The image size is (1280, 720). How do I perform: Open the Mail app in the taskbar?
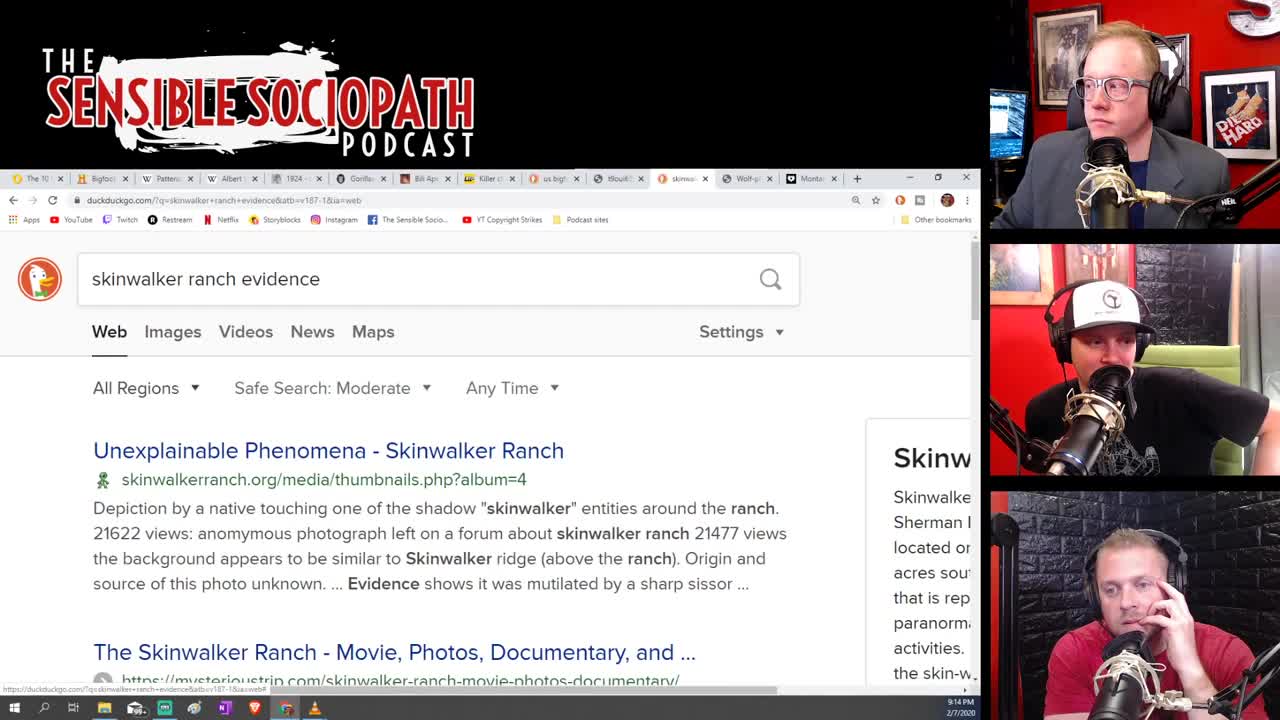point(135,708)
